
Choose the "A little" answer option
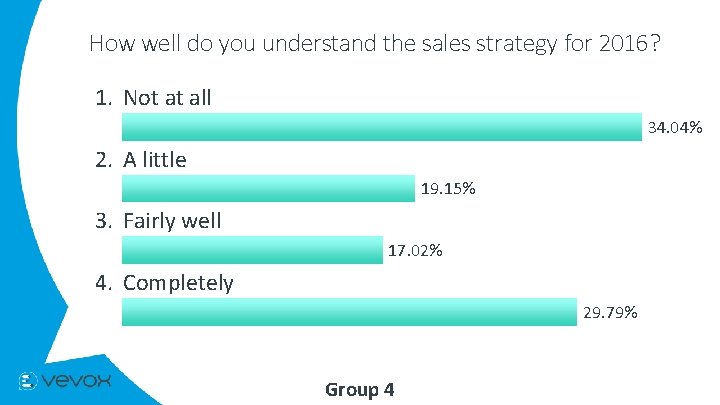[154, 159]
